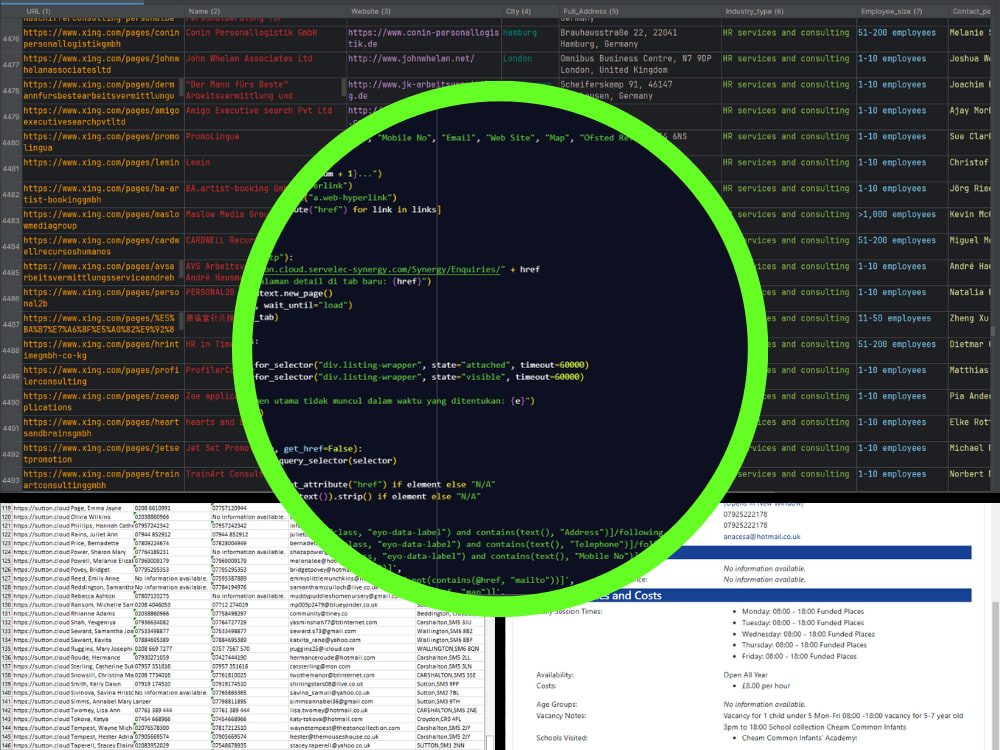Click the contact cell Natalia
Image resolution: width=1000 pixels, height=750 pixels.
[970, 293]
